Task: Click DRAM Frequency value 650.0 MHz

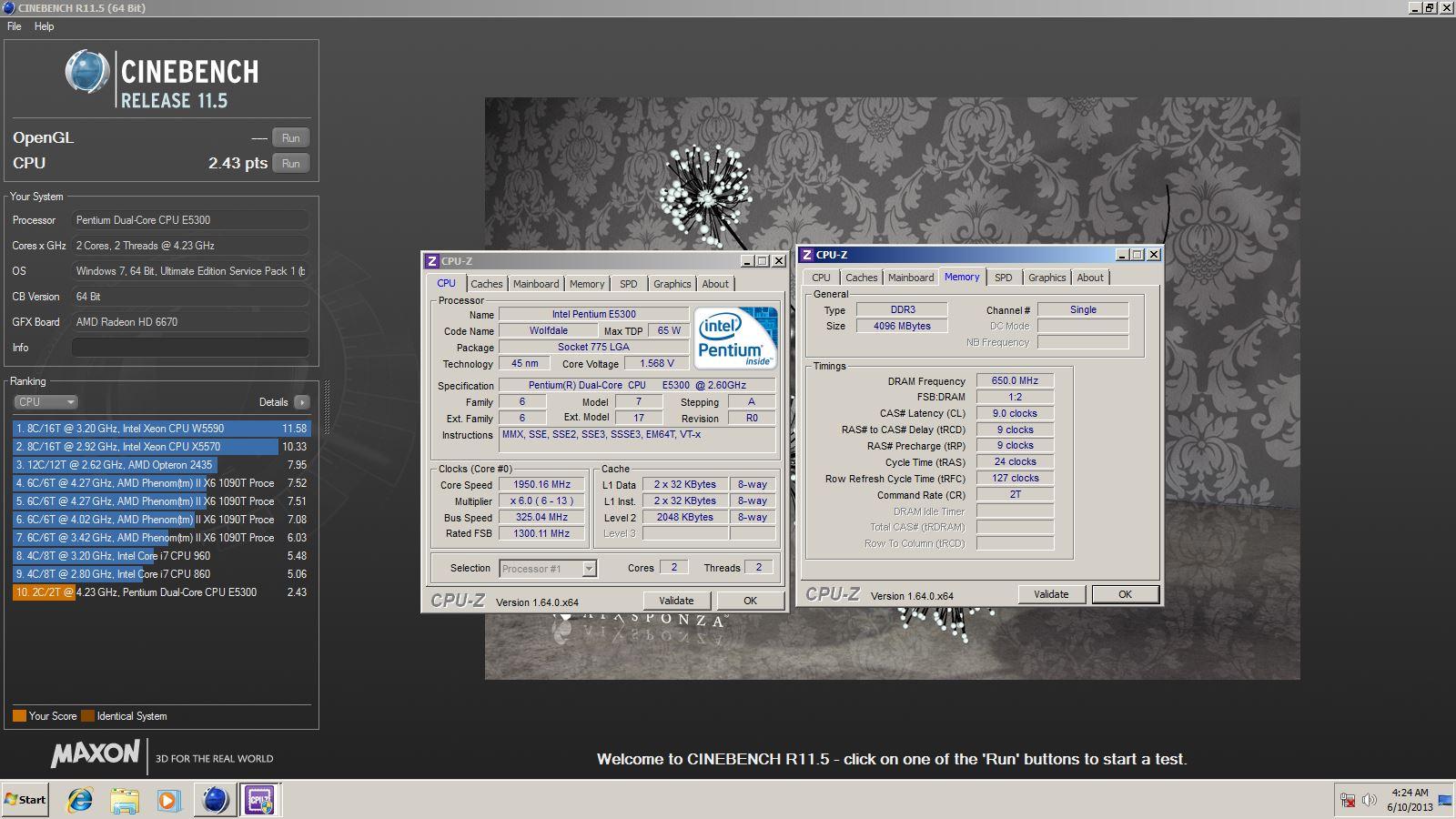Action: point(1015,381)
